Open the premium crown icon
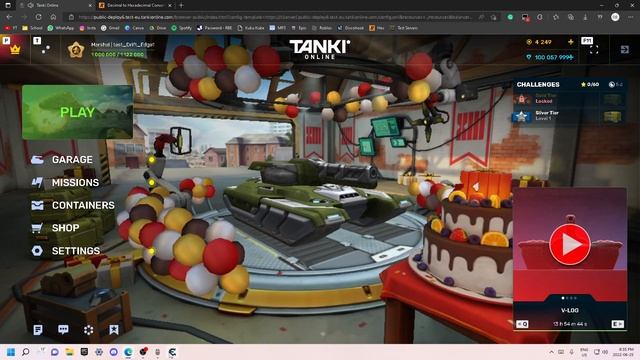This screenshot has width=640, height=360. point(15,50)
